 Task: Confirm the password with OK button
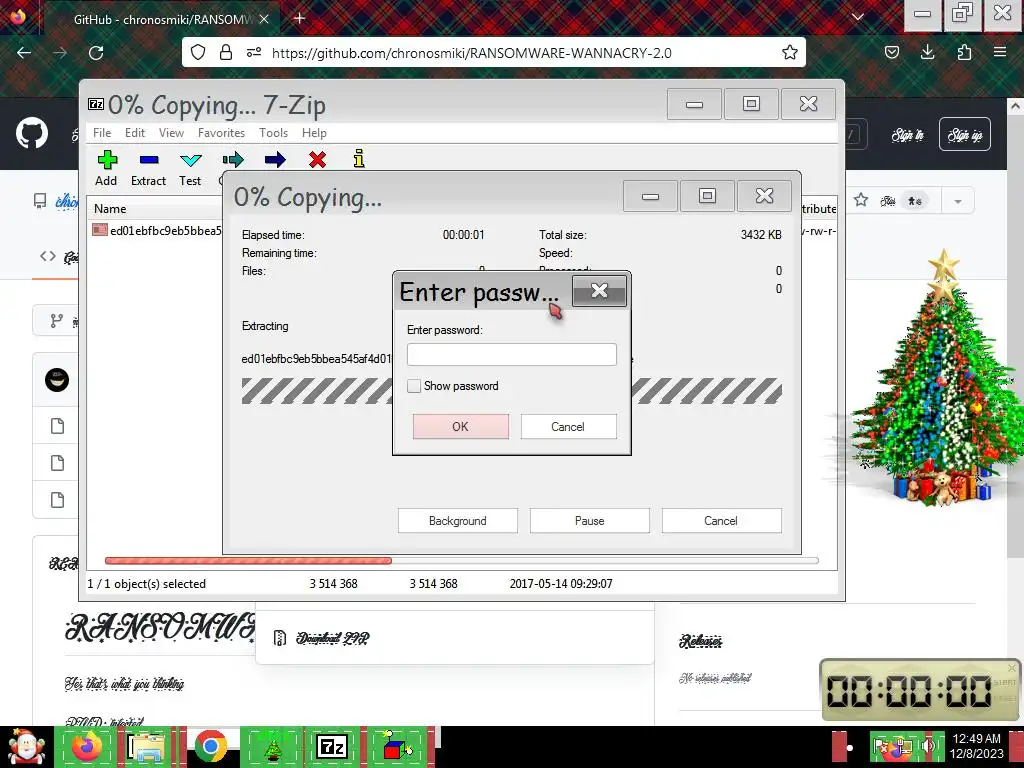[460, 426]
